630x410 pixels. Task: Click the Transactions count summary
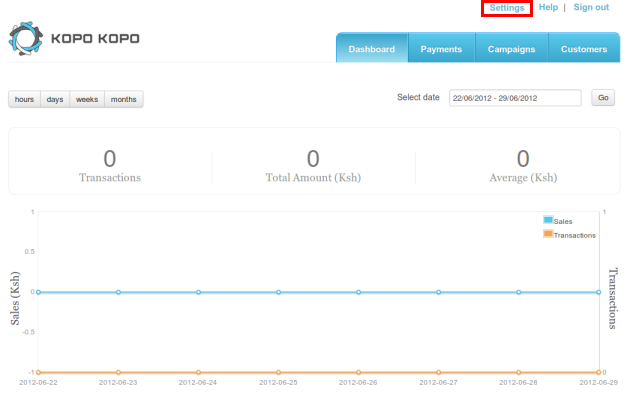tap(110, 158)
